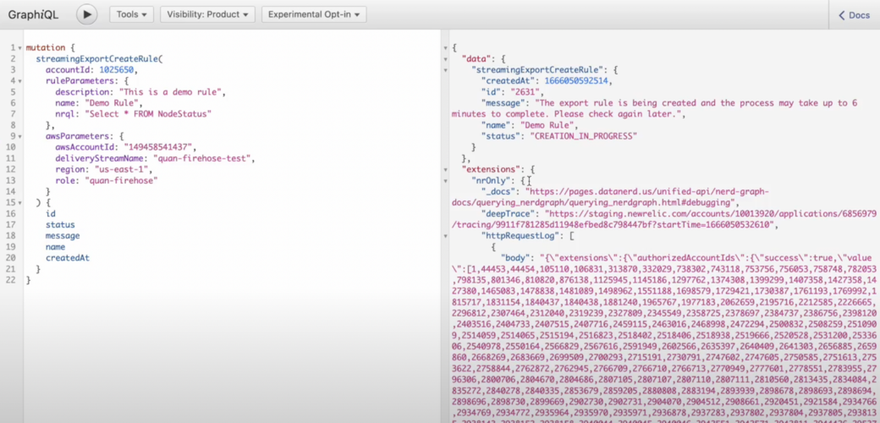Fold the "nrOnly" response node
This screenshot has width=880, height=423.
tap(446, 181)
